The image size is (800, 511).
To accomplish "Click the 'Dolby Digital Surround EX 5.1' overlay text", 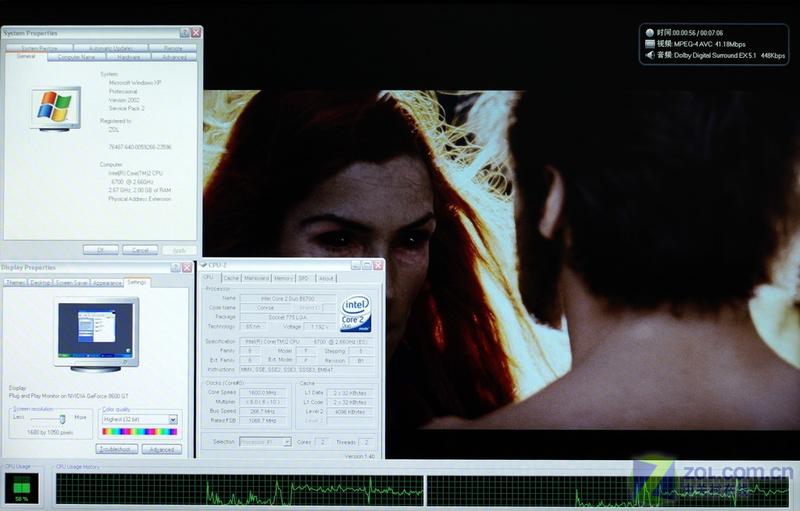I will tap(715, 55).
